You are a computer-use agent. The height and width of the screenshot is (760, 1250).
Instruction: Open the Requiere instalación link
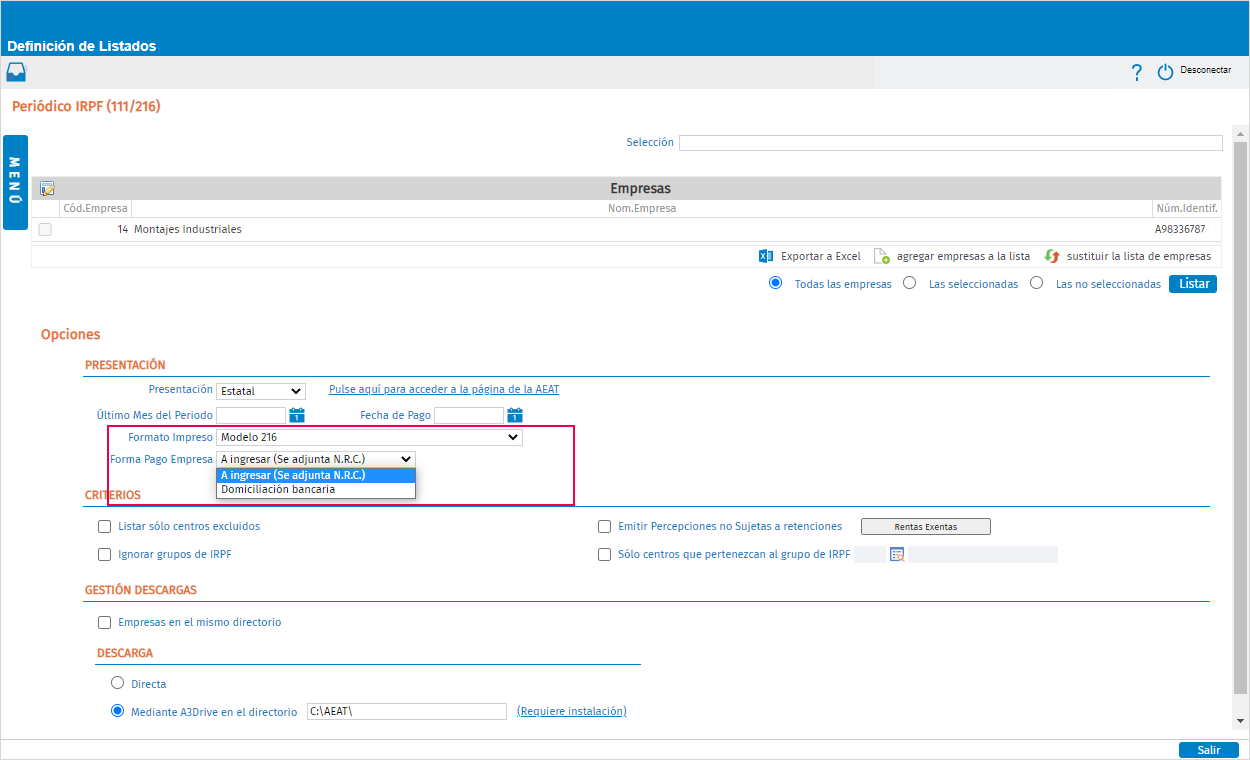pyautogui.click(x=571, y=711)
